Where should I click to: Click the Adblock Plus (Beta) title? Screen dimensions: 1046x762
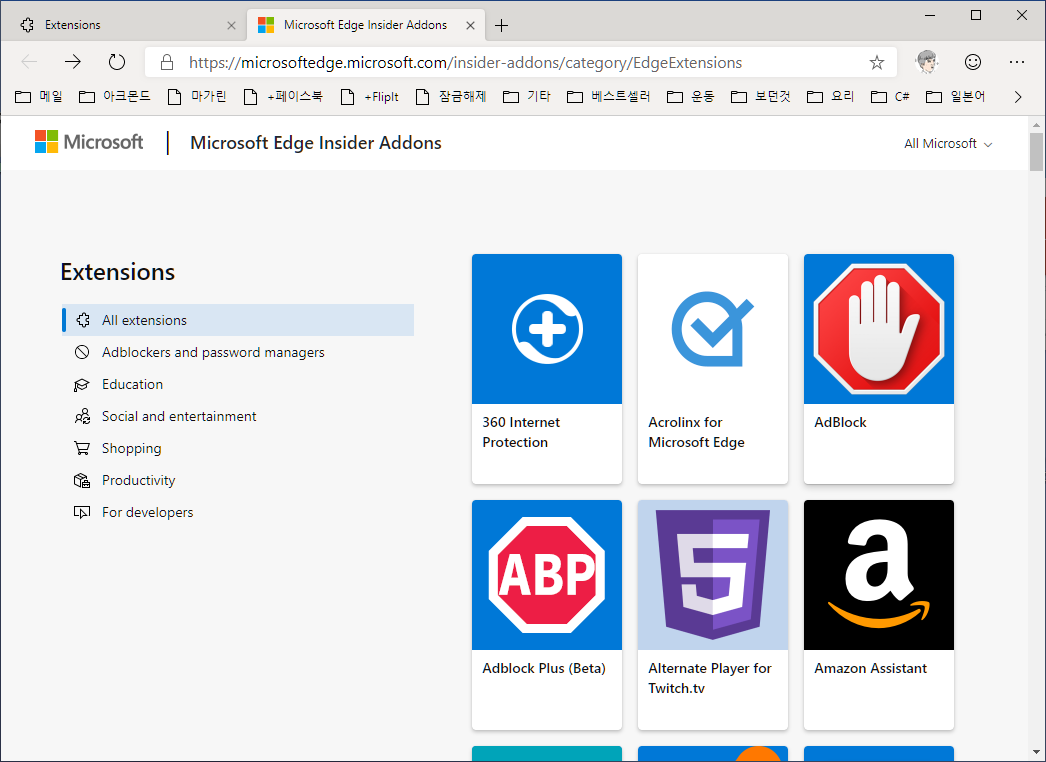(x=544, y=669)
